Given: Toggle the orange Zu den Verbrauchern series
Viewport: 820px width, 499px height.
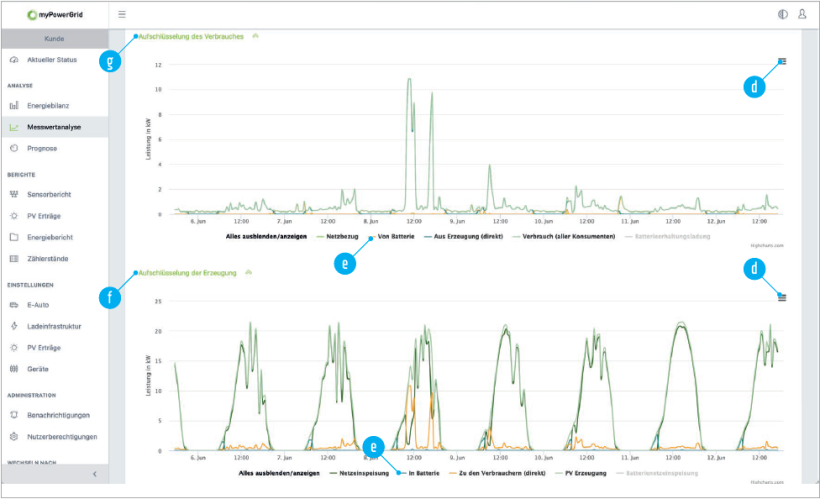Looking at the screenshot, I should pyautogui.click(x=494, y=471).
